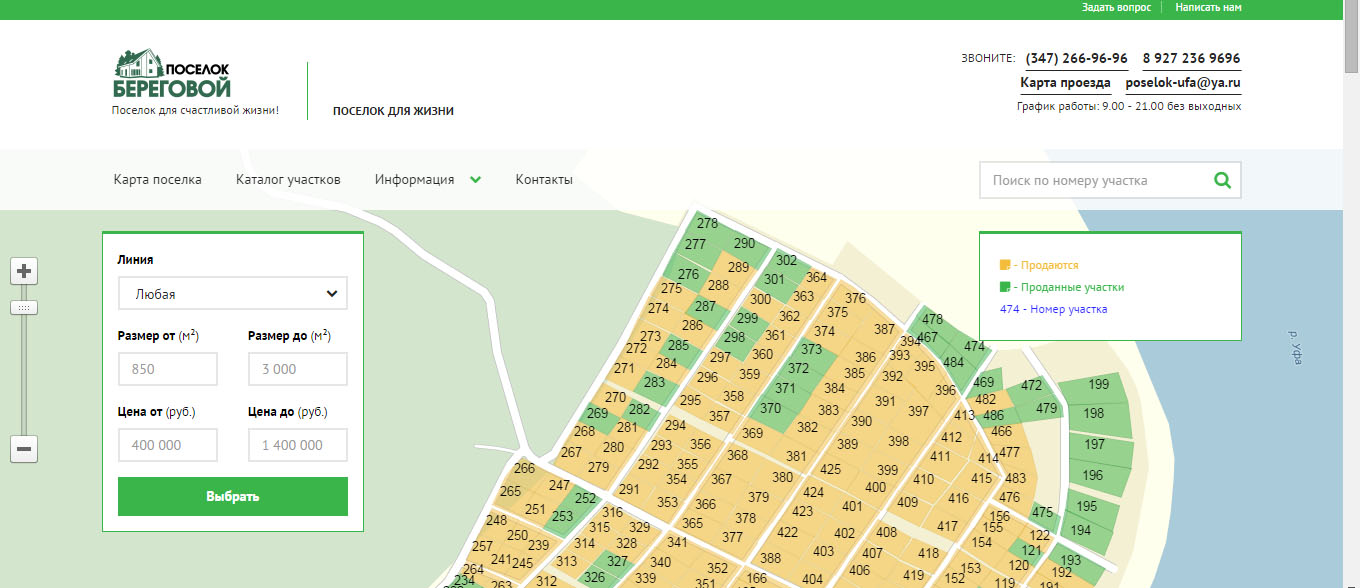Click the График работы hours text

tap(1129, 106)
